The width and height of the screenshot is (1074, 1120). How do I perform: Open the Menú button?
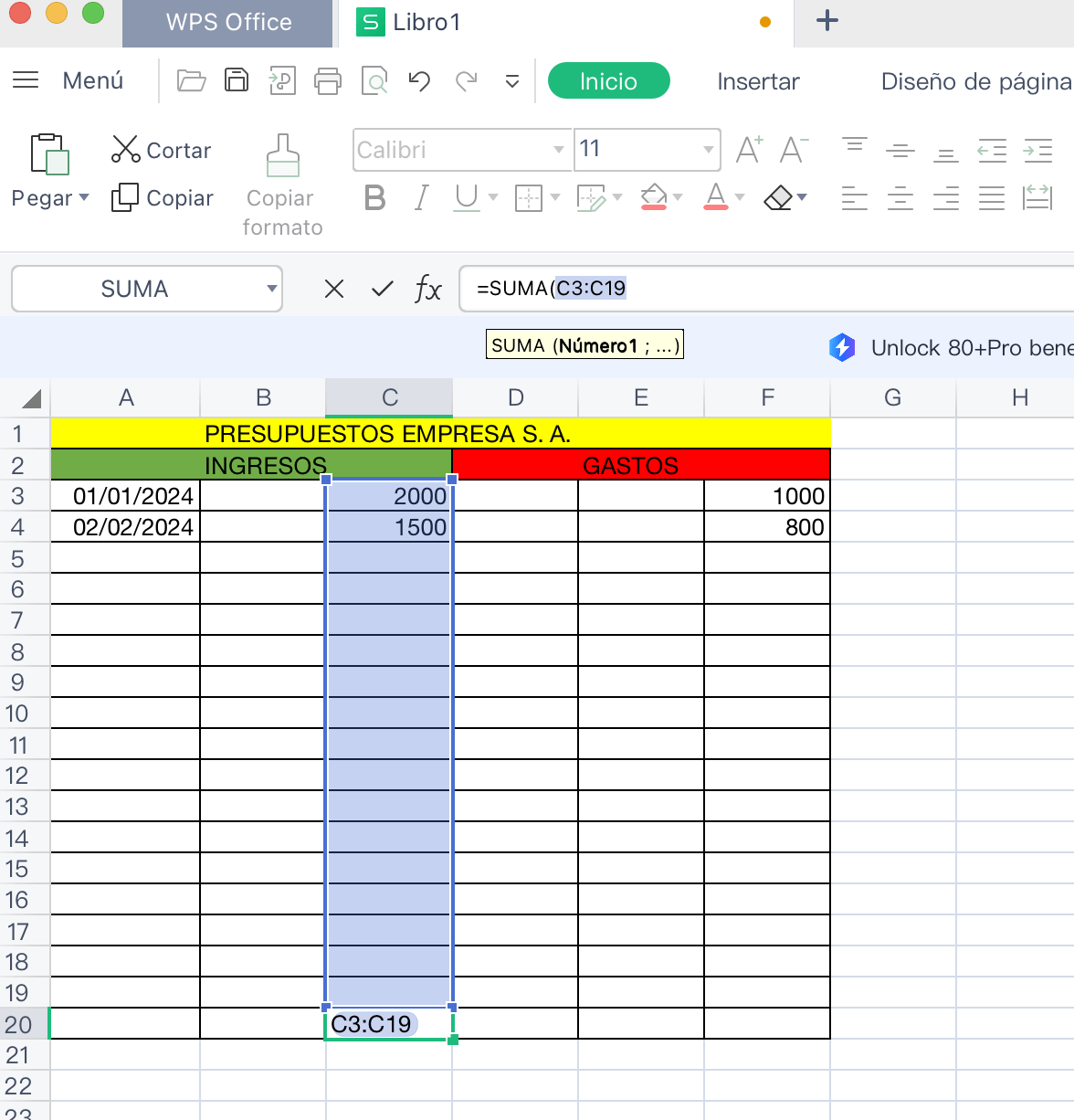68,80
